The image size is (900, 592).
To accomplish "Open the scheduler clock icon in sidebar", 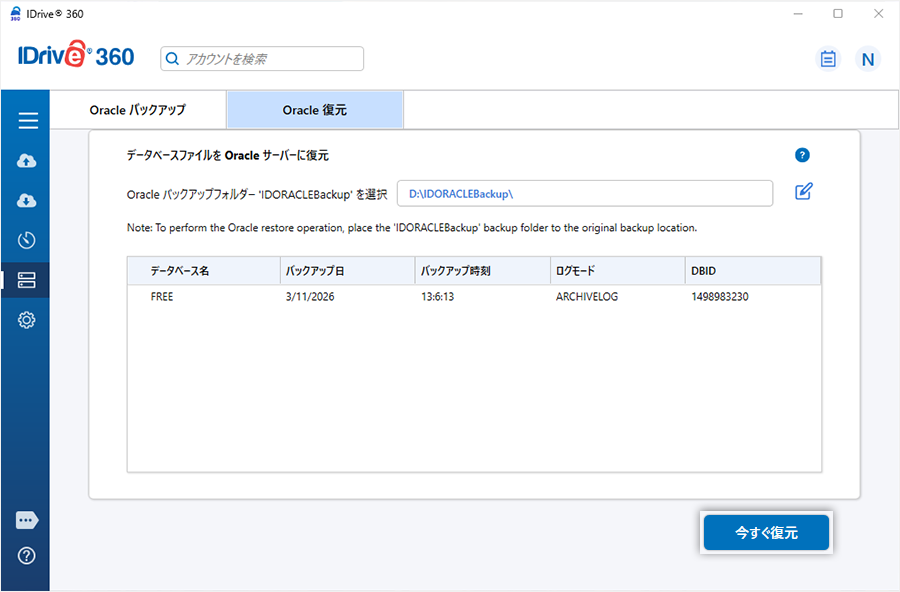I will point(27,240).
